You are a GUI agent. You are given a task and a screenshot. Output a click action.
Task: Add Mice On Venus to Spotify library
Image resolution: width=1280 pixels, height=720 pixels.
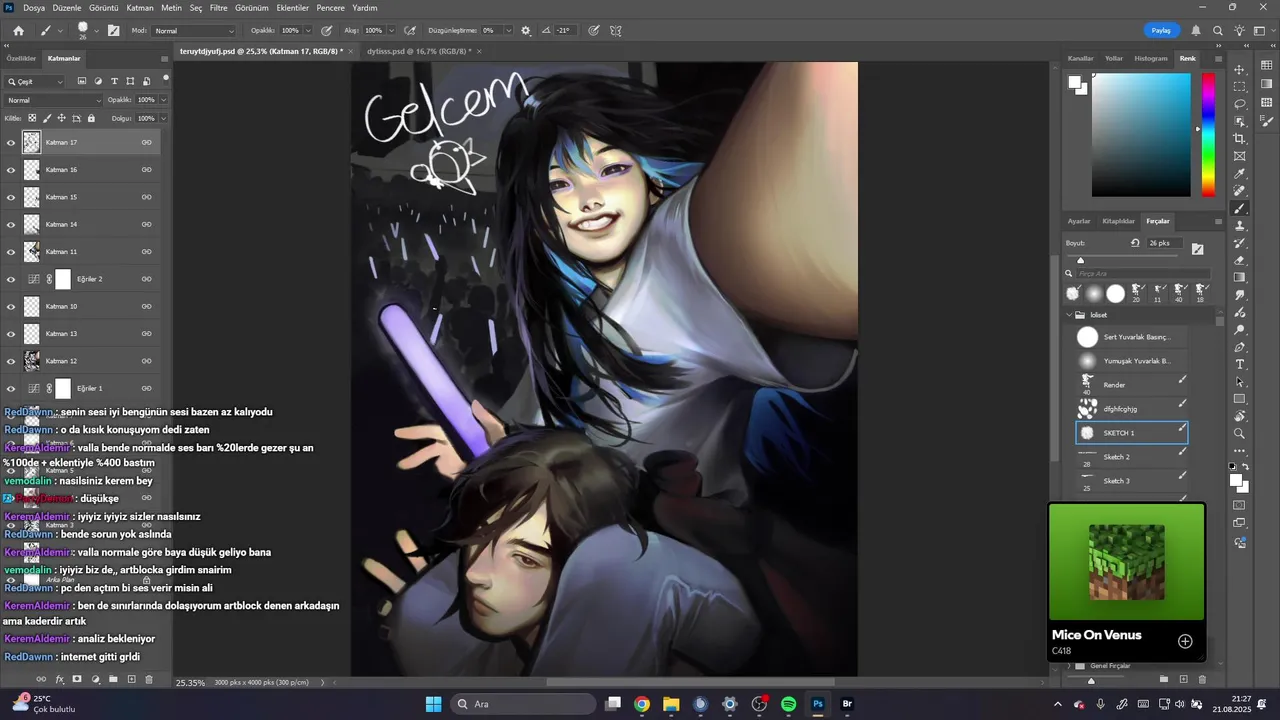point(1185,641)
